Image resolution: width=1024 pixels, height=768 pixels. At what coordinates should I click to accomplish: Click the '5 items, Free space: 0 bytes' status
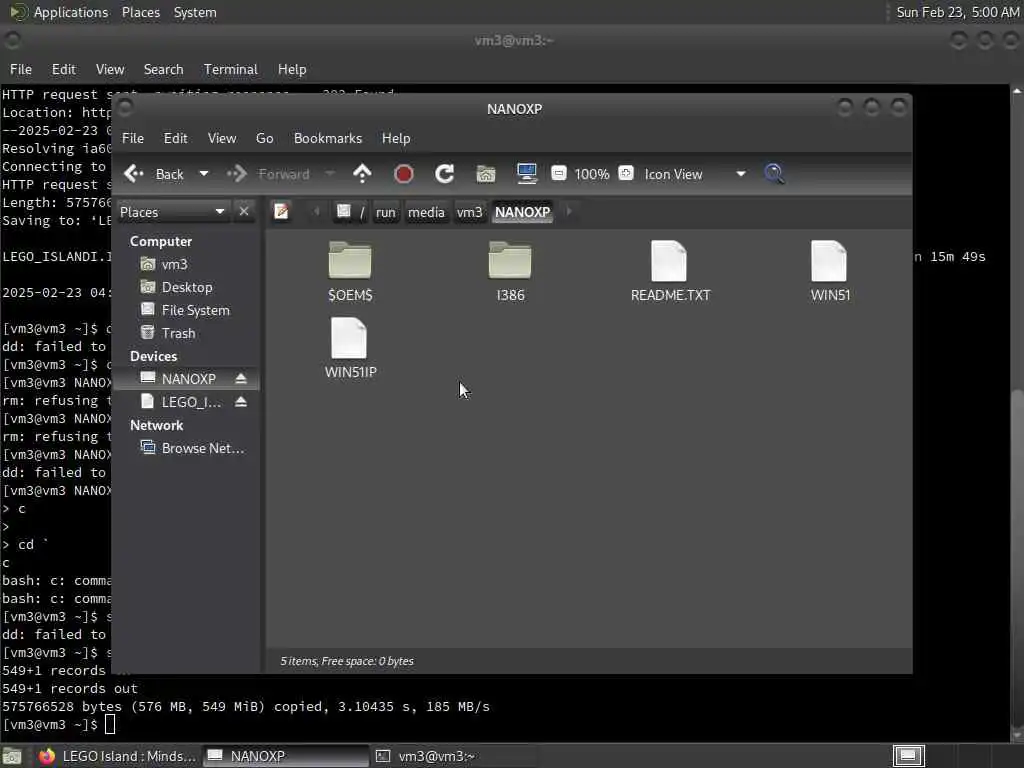coord(347,661)
